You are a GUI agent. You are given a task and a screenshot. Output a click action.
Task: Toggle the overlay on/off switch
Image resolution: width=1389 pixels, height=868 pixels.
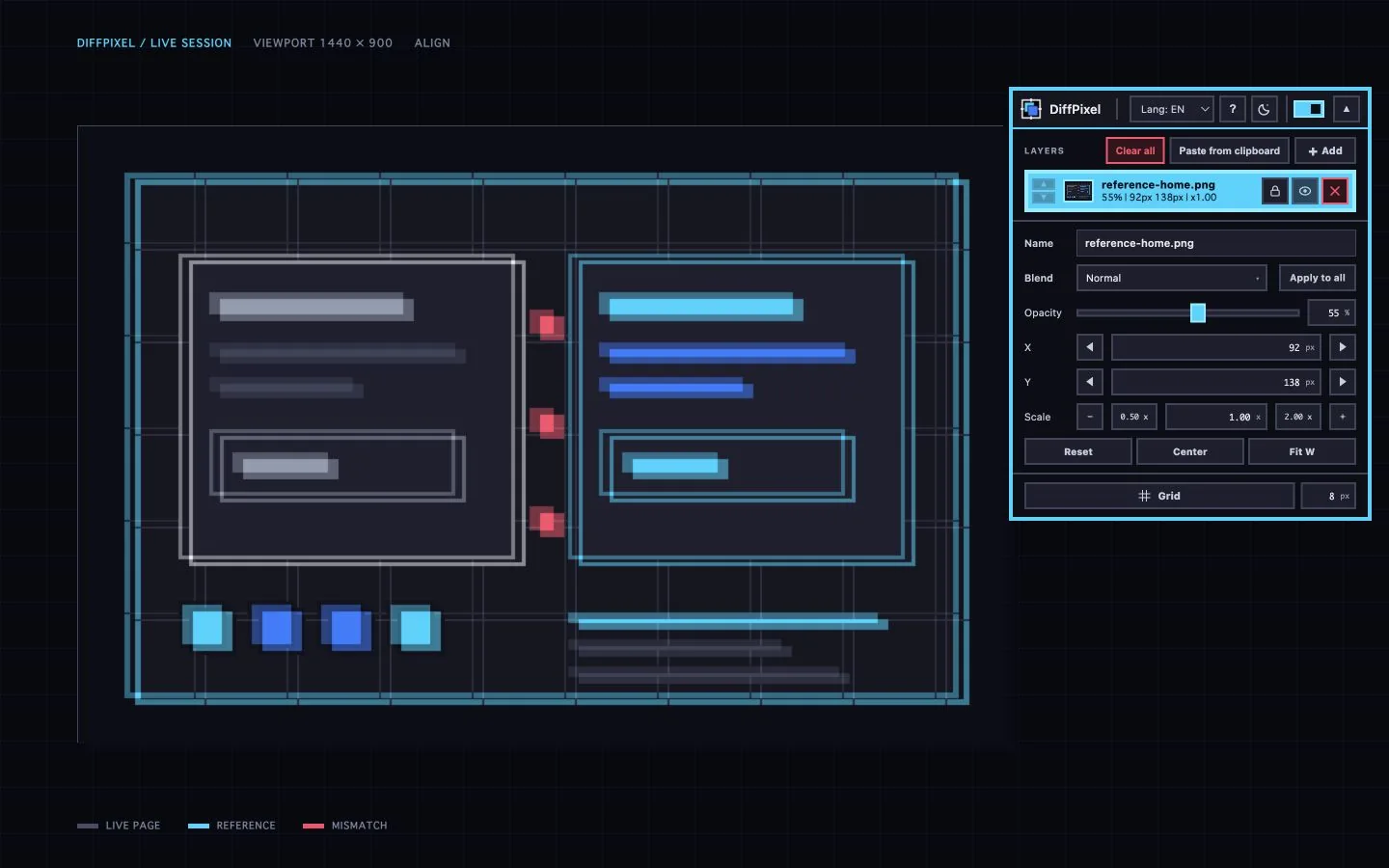point(1309,109)
